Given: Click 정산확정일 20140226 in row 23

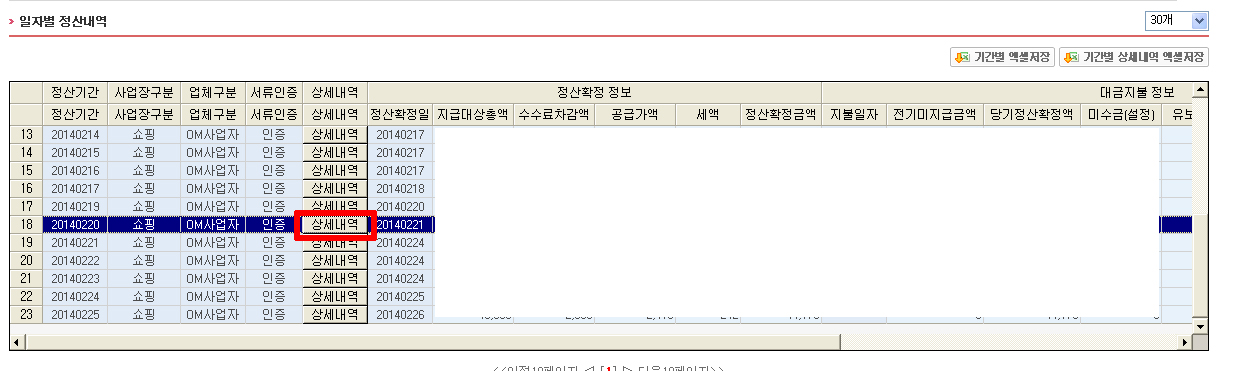Looking at the screenshot, I should (400, 314).
